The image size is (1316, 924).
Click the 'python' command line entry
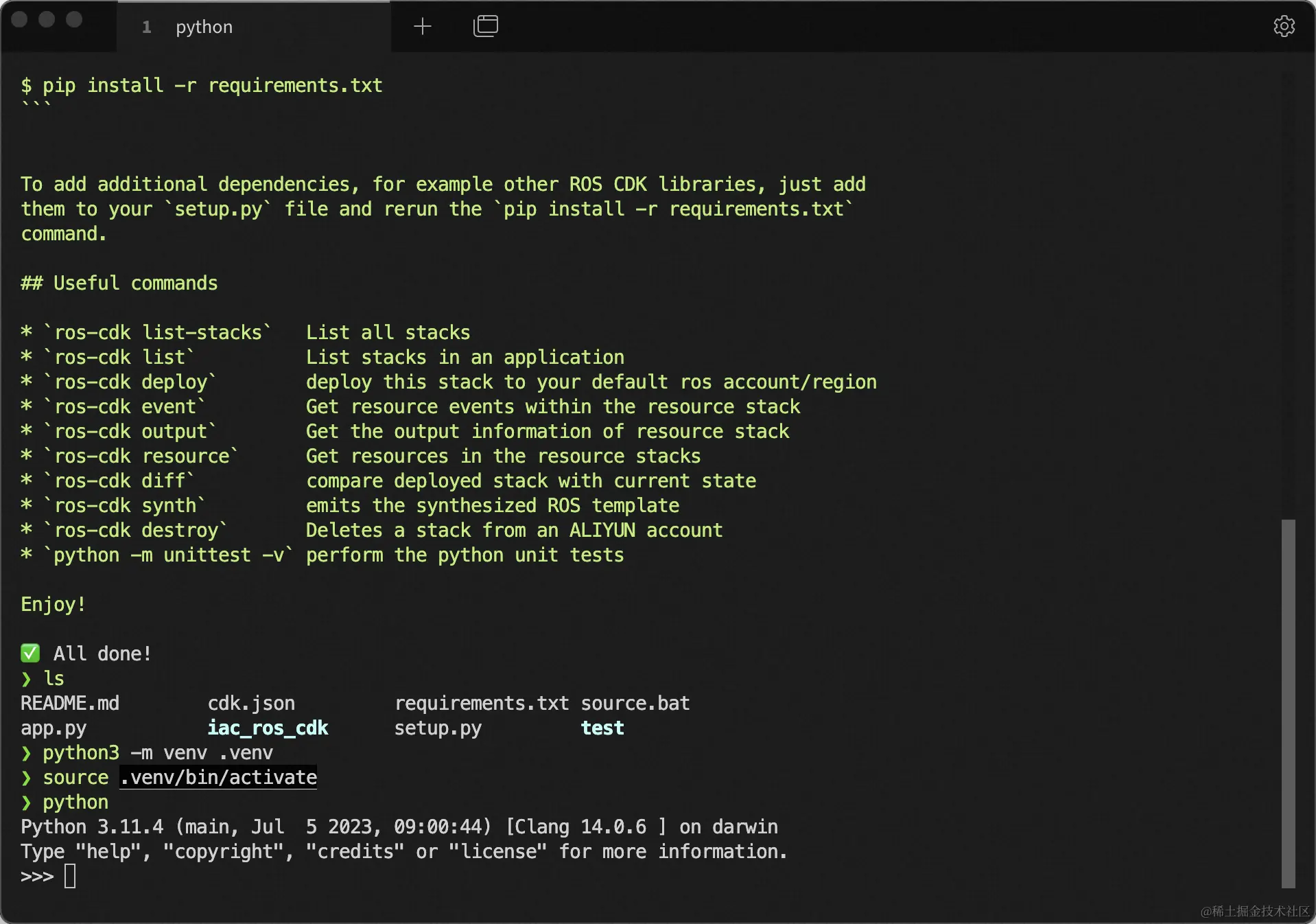75,802
